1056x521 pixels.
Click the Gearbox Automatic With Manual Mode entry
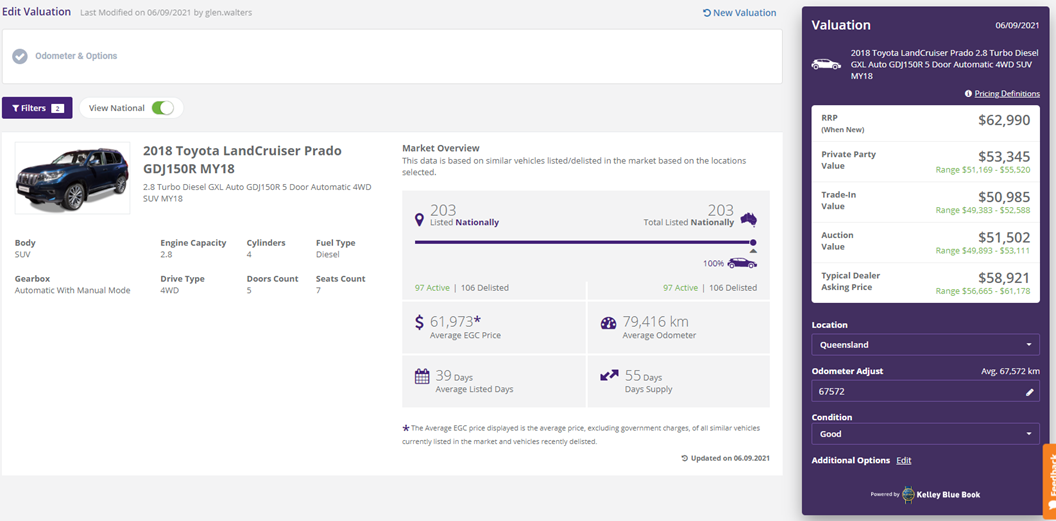click(x=73, y=284)
